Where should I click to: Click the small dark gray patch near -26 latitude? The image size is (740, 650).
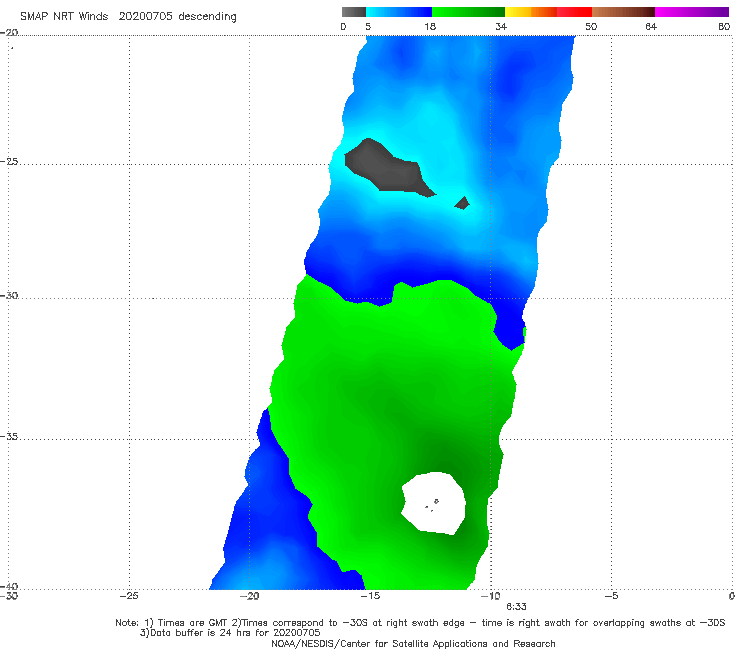pos(462,203)
